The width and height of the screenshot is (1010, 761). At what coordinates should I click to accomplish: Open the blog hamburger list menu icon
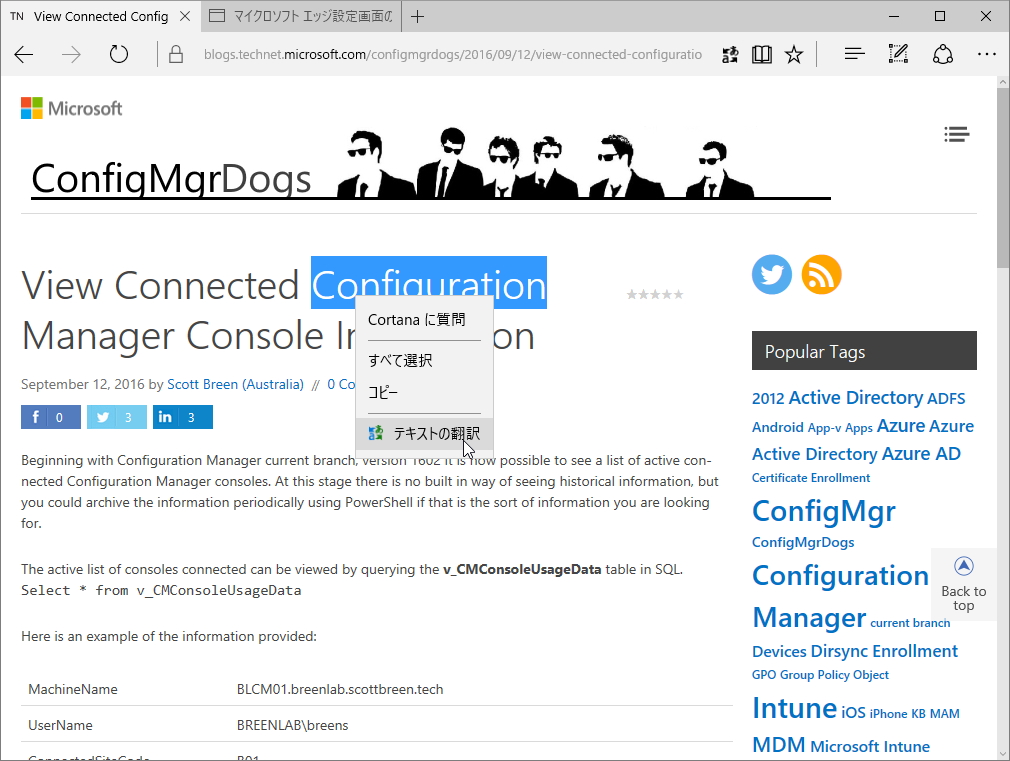coord(957,134)
